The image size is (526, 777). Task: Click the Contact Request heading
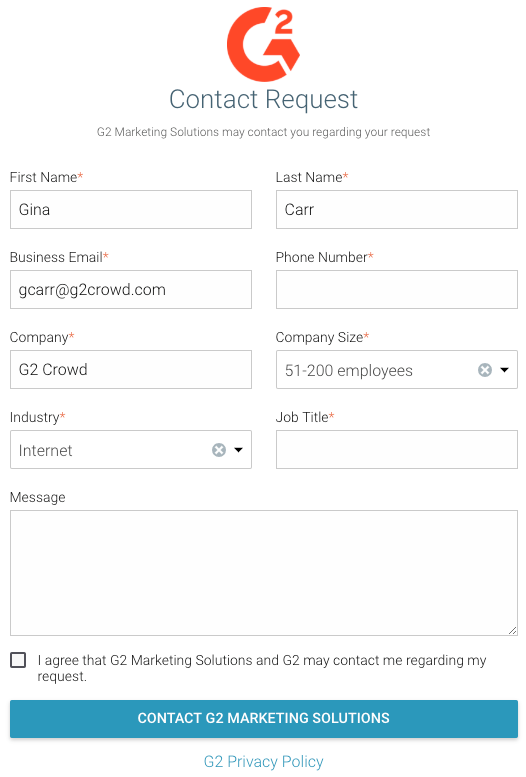pyautogui.click(x=263, y=99)
